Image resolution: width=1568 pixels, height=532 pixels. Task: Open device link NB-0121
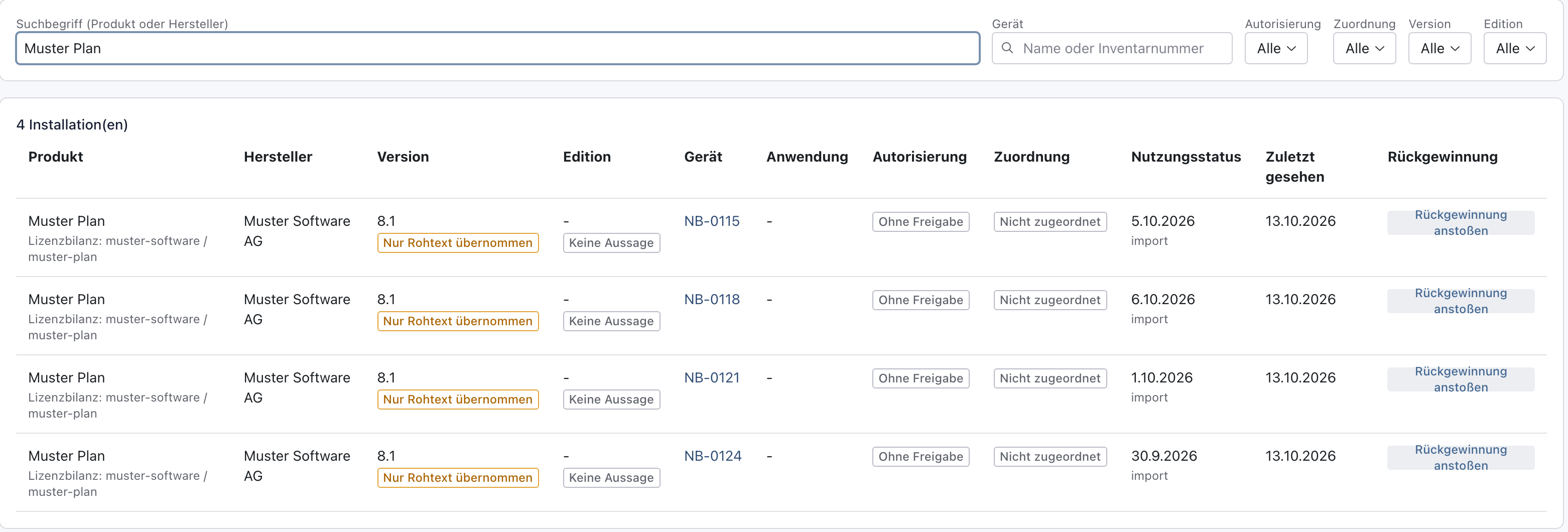point(712,377)
